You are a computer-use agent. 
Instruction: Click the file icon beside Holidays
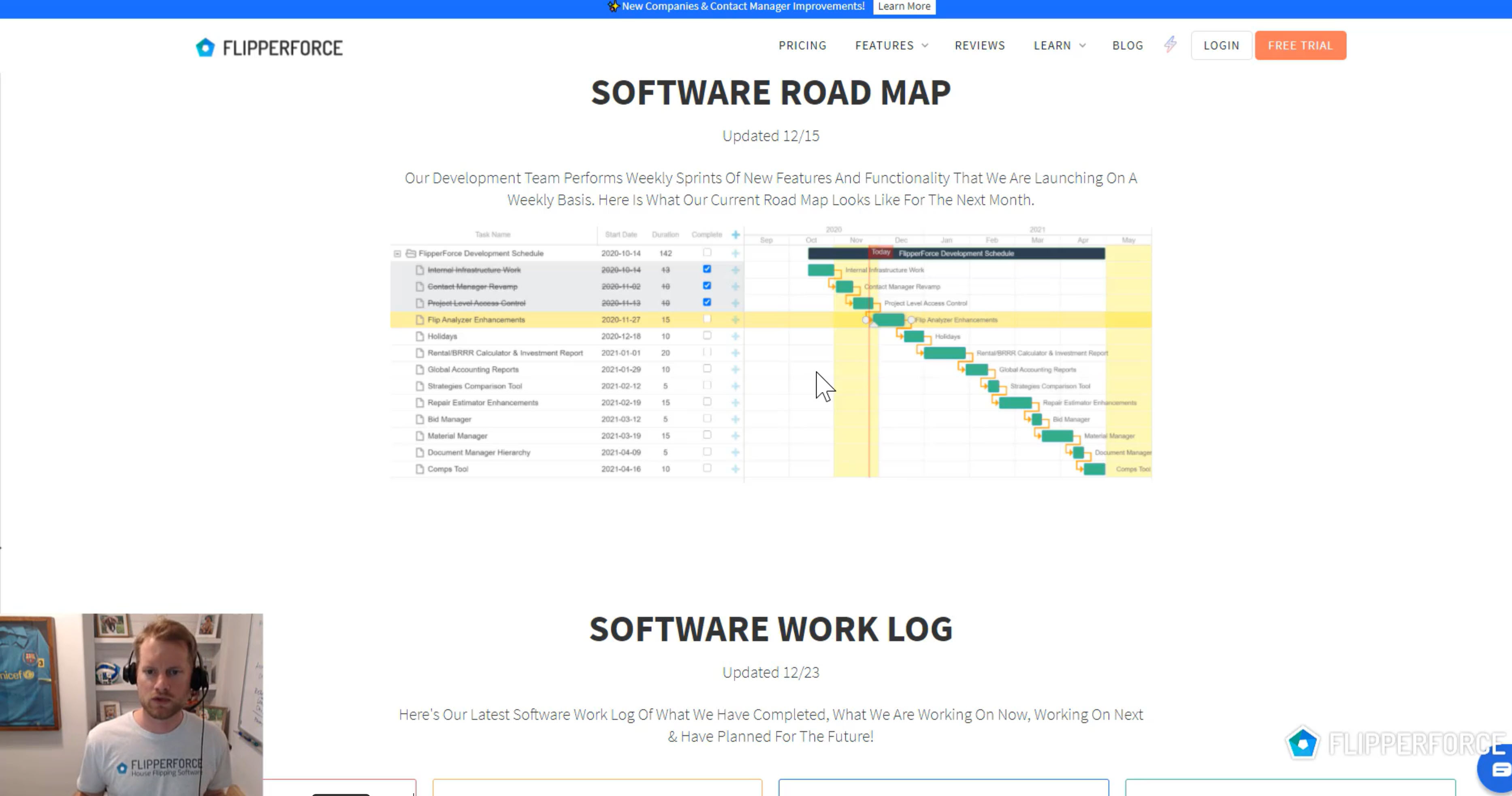click(x=420, y=336)
